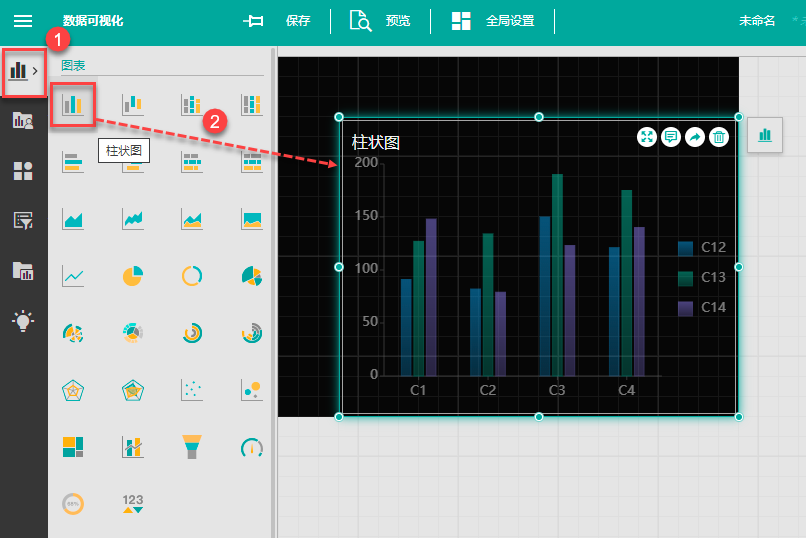Select the jagged band area chart icon
This screenshot has width=806, height=538.
(133, 219)
